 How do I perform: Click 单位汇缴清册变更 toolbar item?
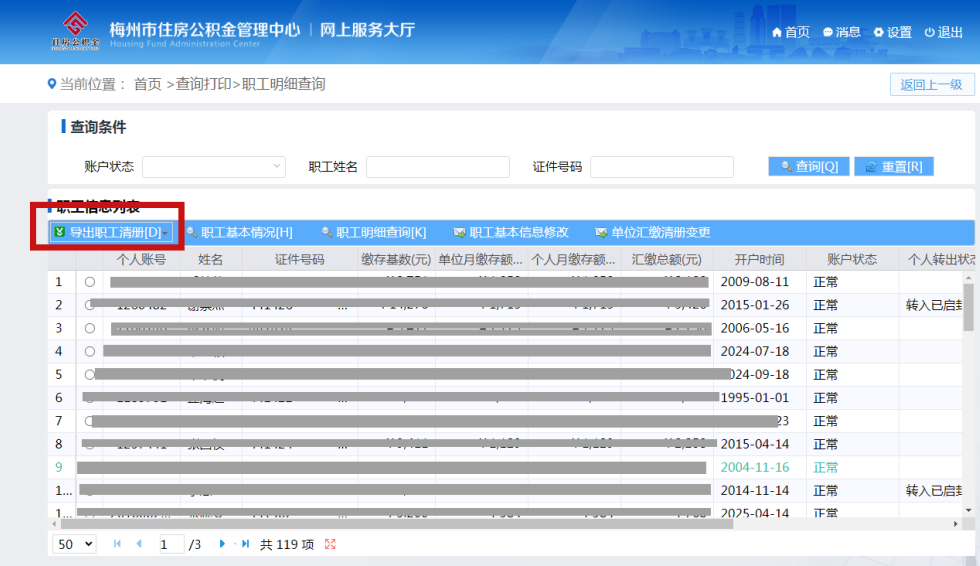point(652,232)
